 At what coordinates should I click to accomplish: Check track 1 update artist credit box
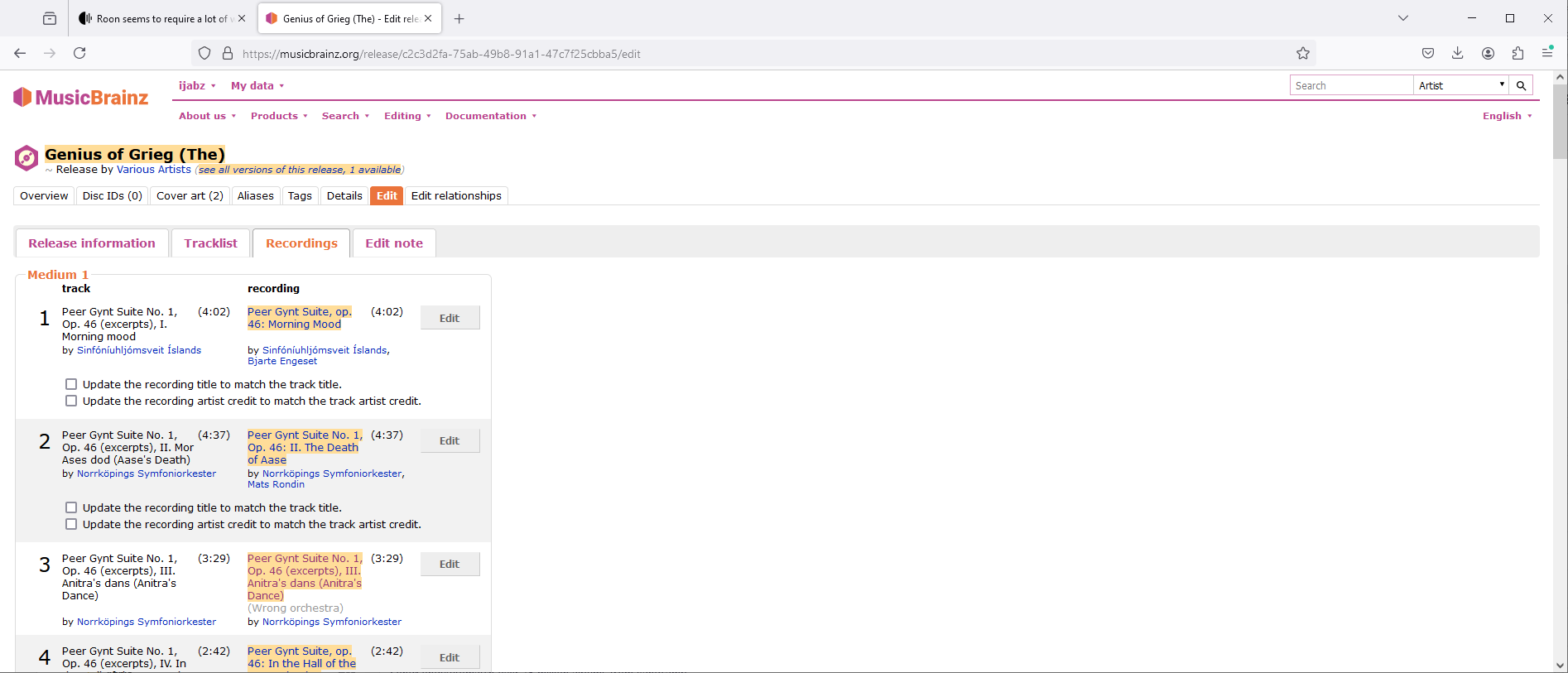pos(71,401)
